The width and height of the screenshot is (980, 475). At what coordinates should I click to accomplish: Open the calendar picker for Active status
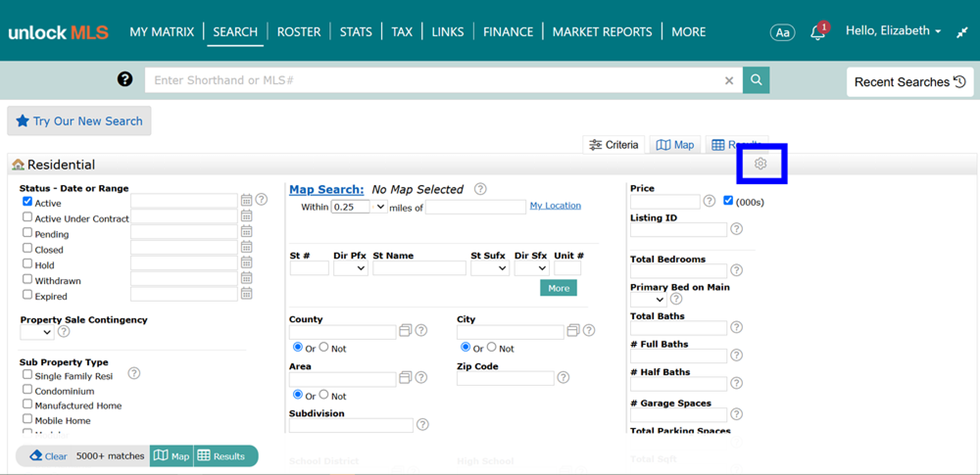tap(247, 200)
